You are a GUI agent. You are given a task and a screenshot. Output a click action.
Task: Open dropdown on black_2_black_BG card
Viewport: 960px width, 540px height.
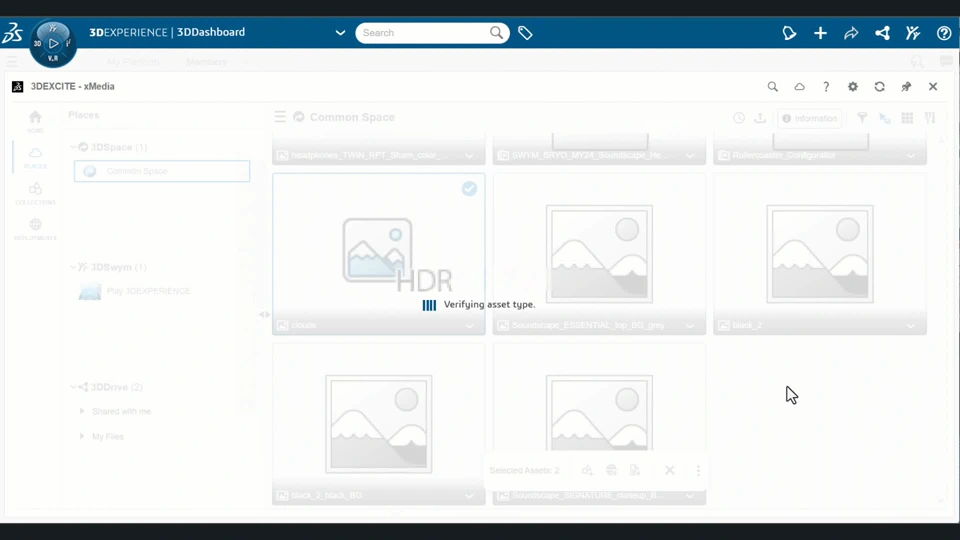(x=470, y=495)
